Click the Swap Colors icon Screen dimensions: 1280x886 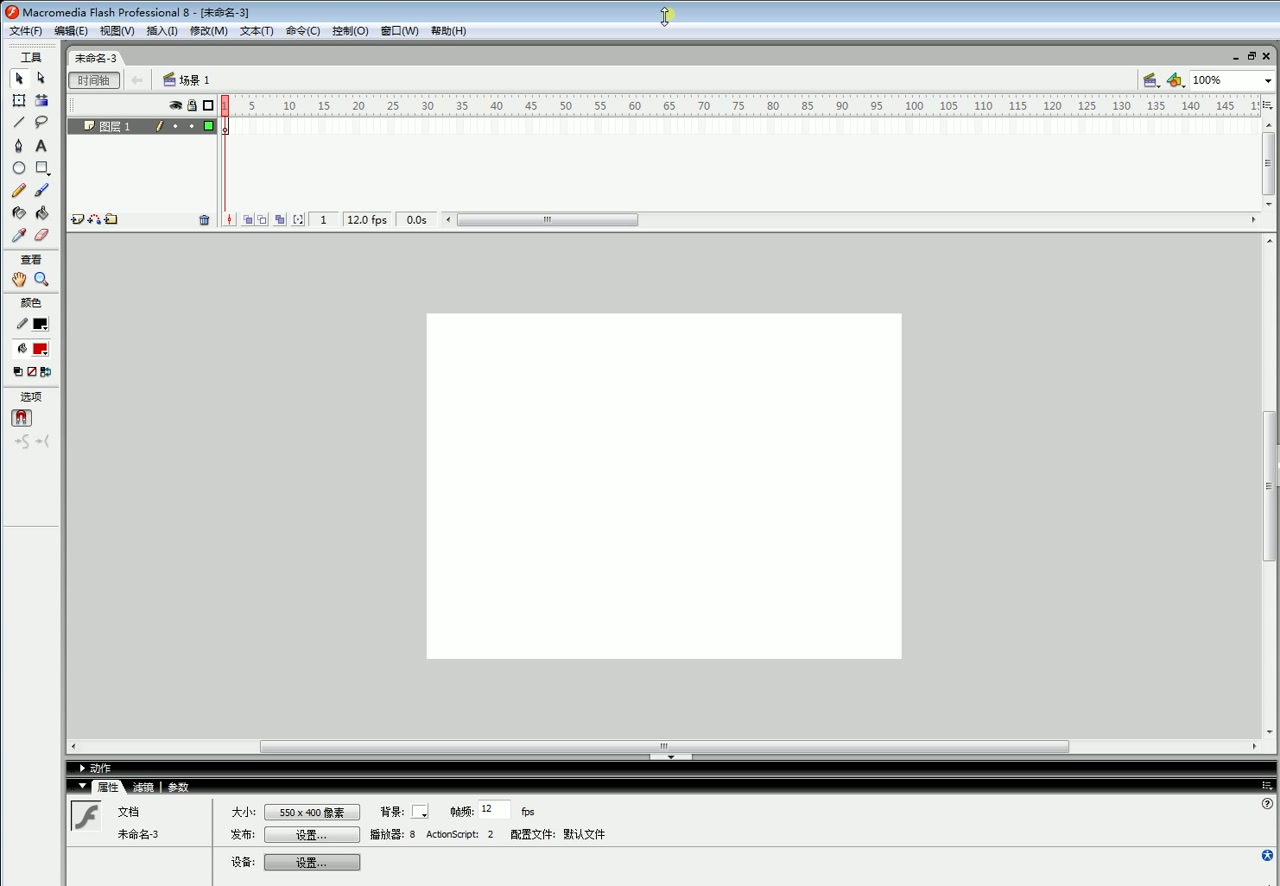point(45,372)
